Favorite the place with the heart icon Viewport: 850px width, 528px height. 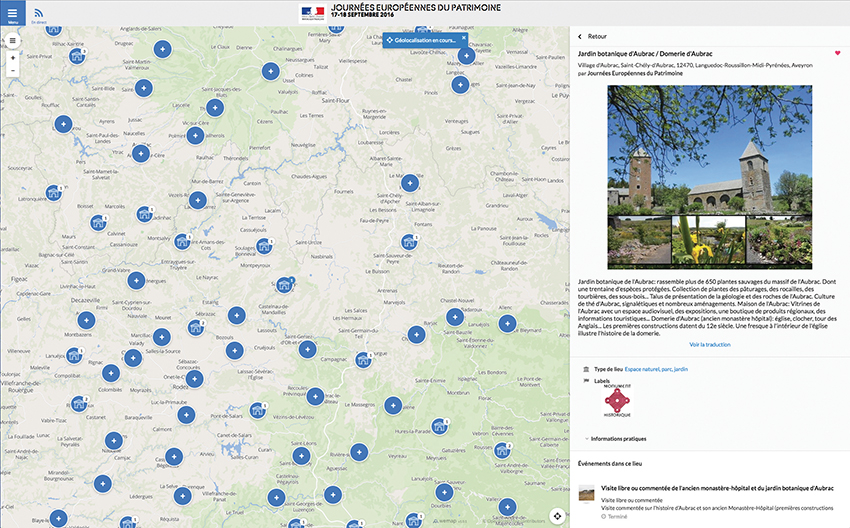838,53
